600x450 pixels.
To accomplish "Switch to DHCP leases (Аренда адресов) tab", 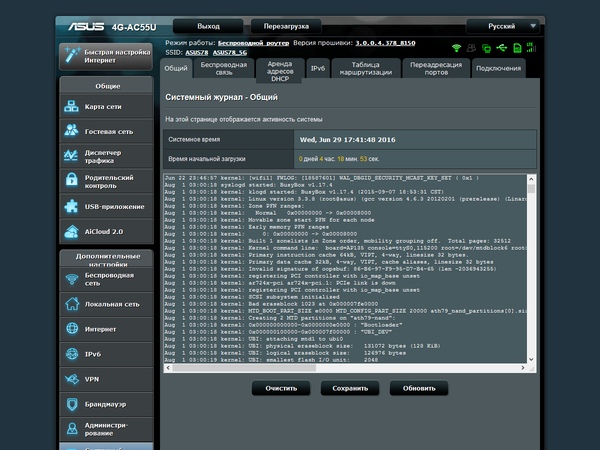I will tap(279, 68).
